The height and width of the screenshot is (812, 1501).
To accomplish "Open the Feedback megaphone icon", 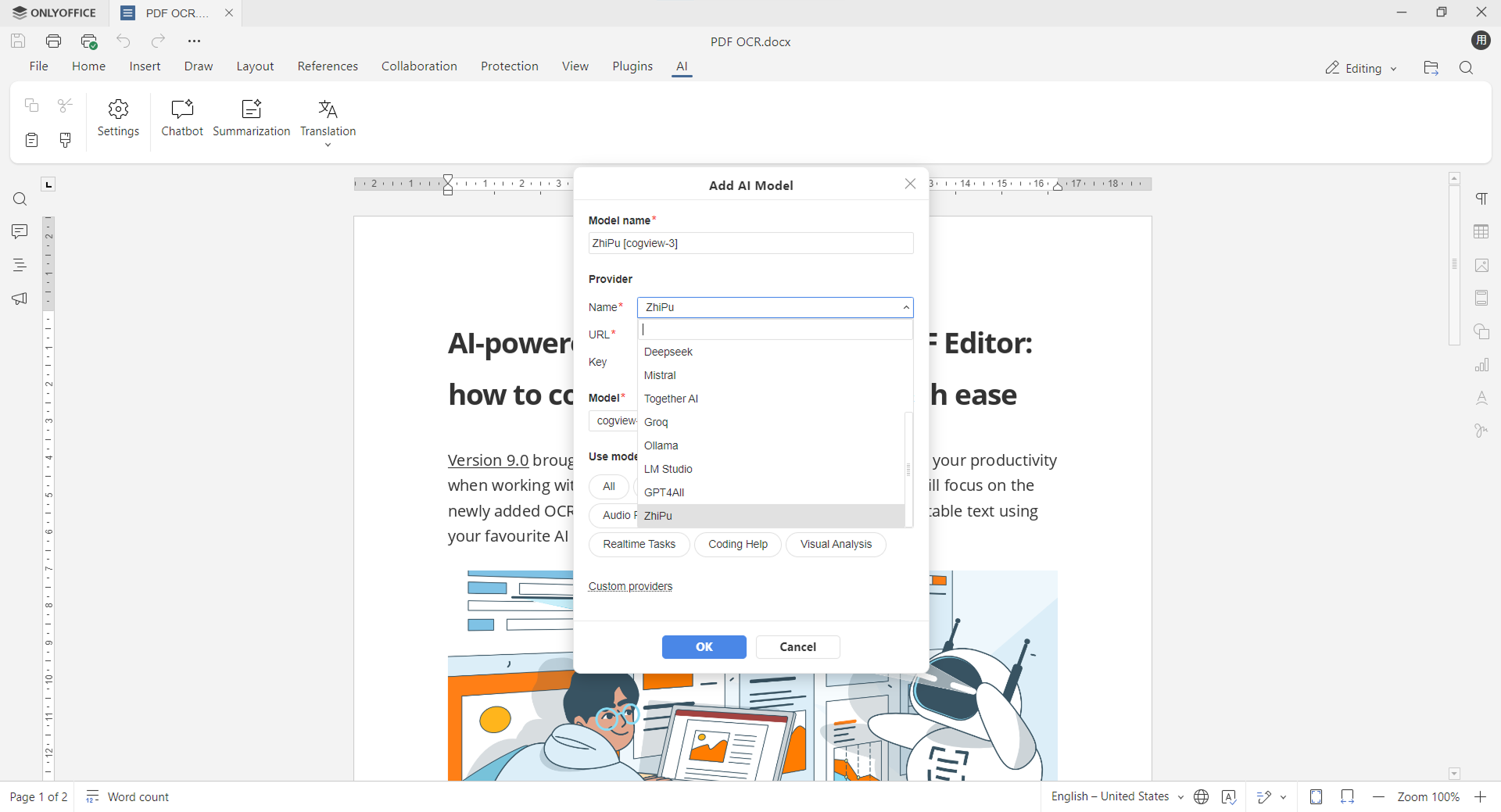I will pos(20,299).
